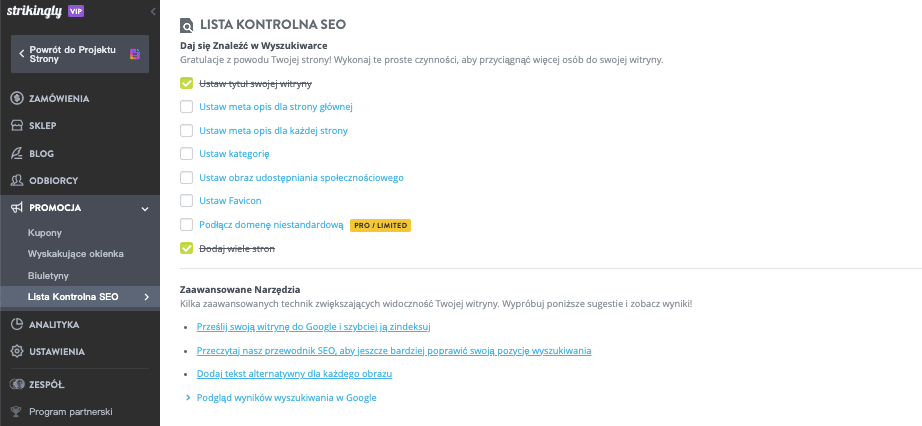Click the Zamówienia dollar icon

(17, 98)
